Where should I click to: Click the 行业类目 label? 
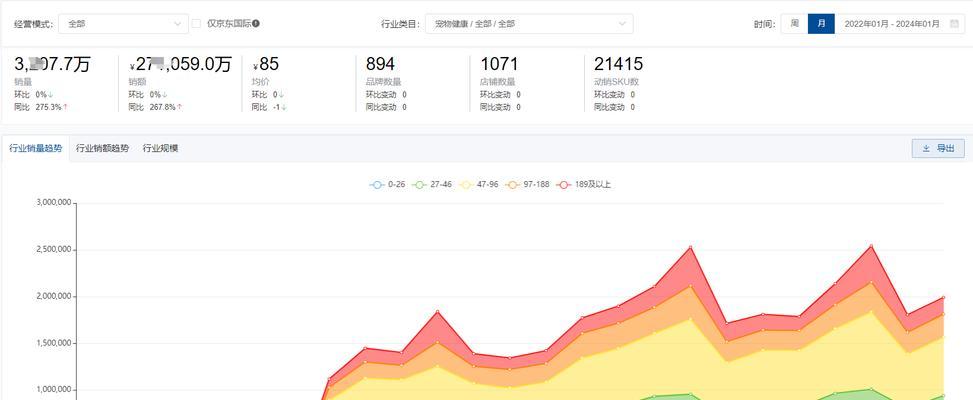(x=399, y=24)
